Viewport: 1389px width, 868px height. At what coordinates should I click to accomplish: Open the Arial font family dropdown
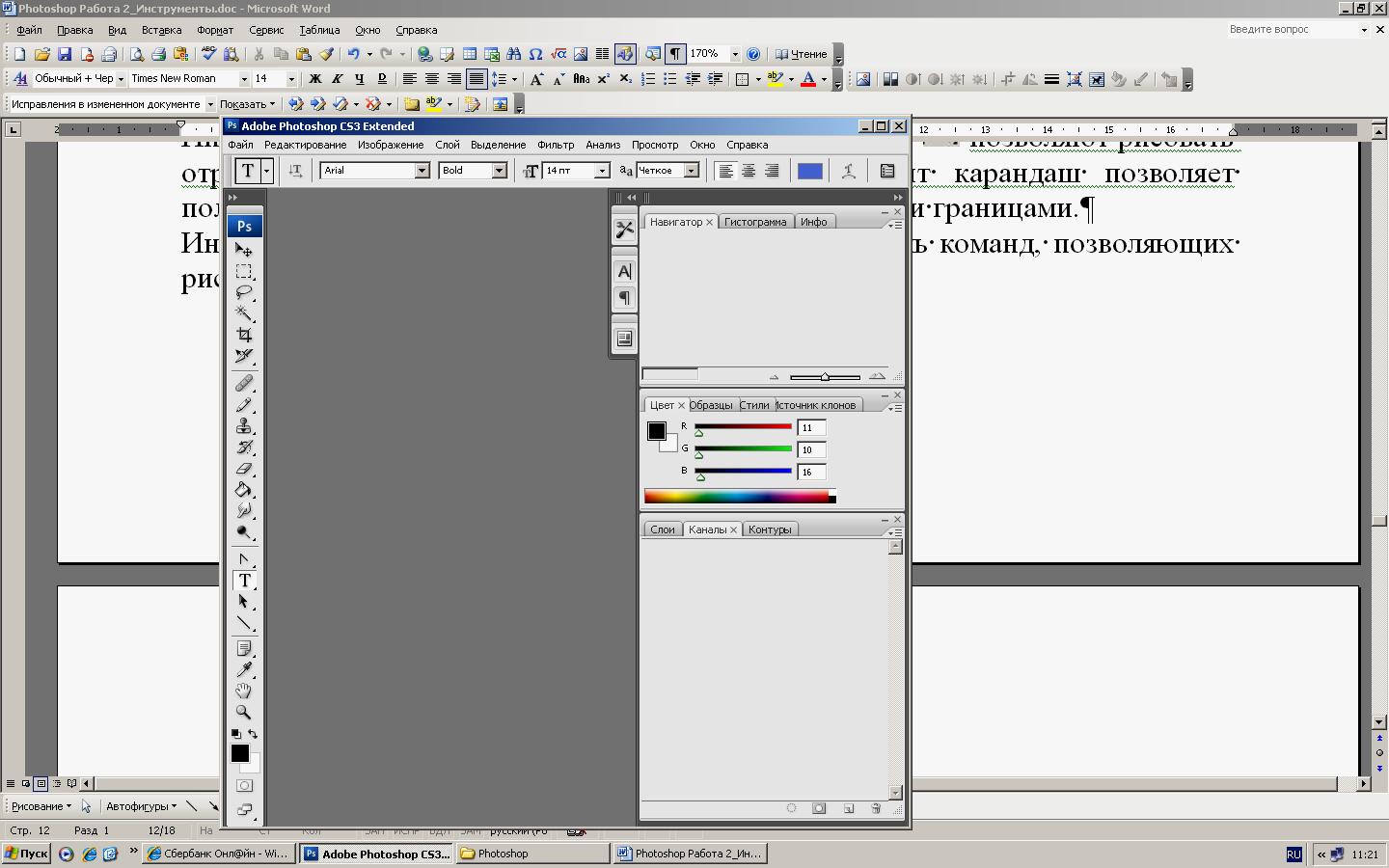click(x=422, y=171)
